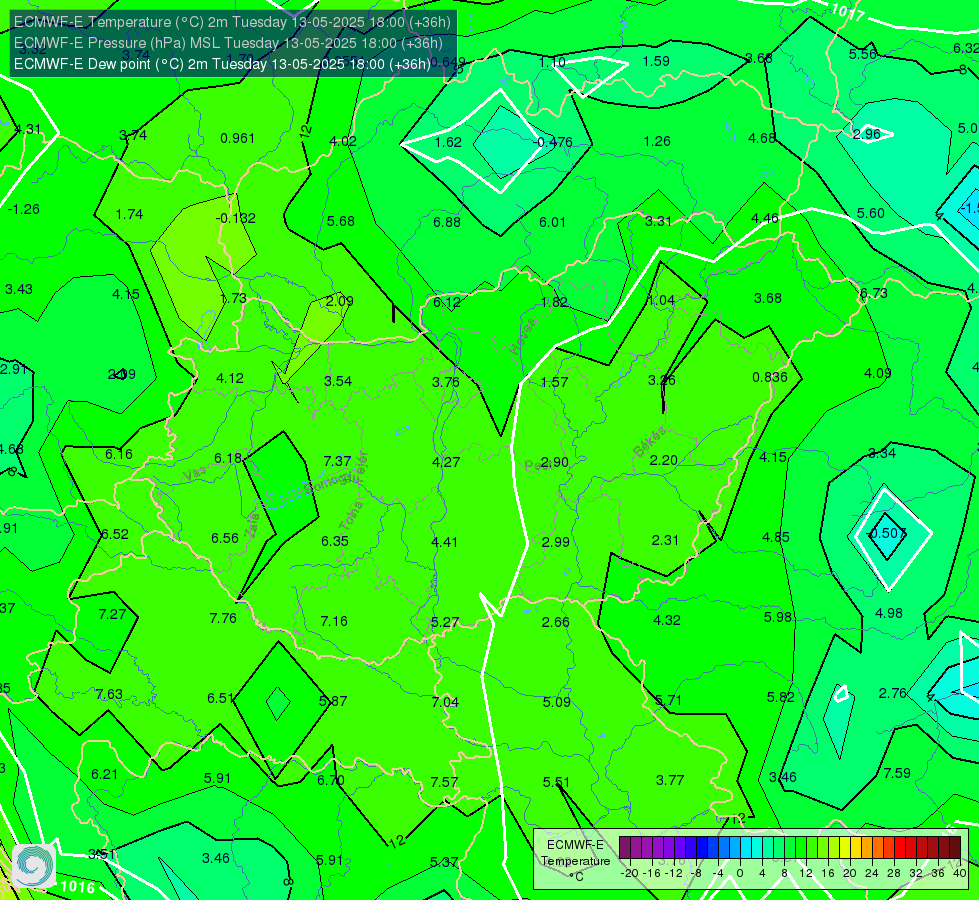Image resolution: width=979 pixels, height=900 pixels.
Task: Click the dew point value 3.77
Action: [670, 779]
